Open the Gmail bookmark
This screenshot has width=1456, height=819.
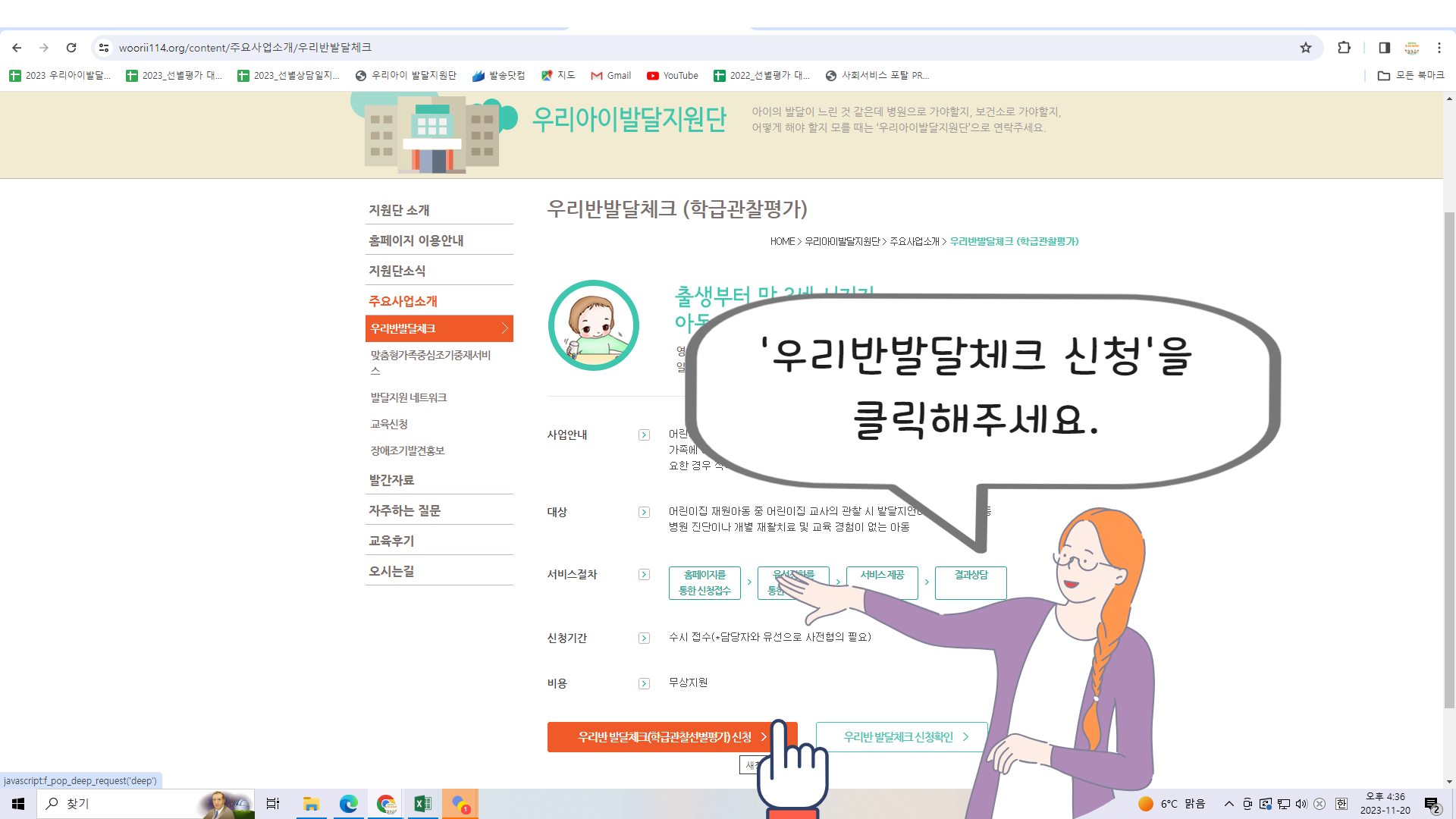tap(610, 75)
